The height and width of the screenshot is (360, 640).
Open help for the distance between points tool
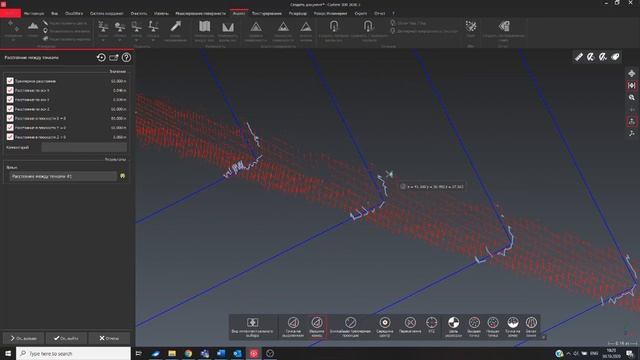(x=127, y=58)
